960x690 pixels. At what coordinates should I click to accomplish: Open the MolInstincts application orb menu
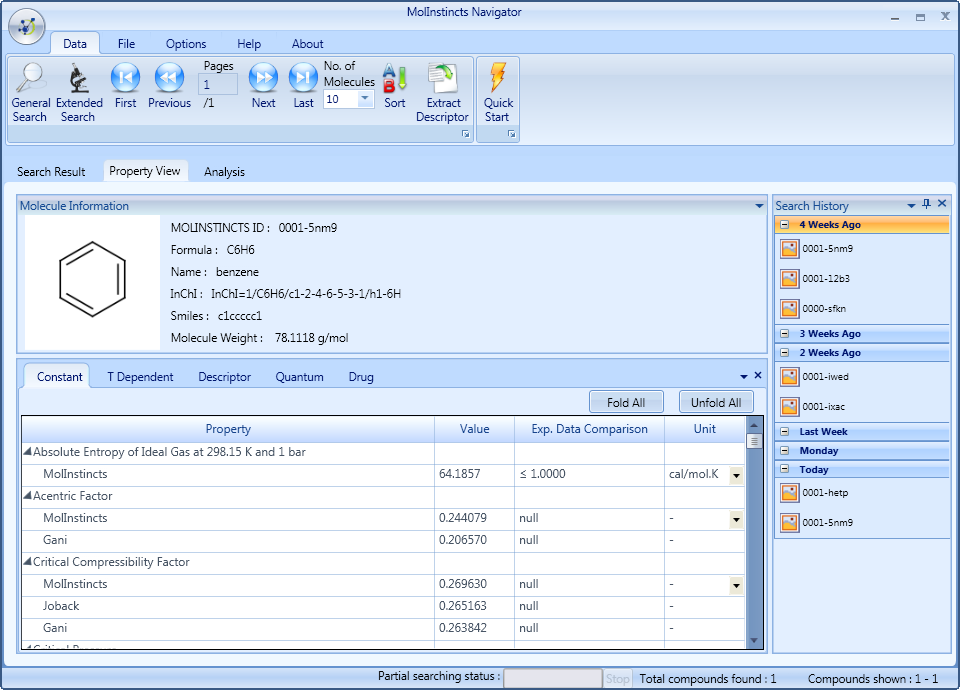click(x=26, y=26)
